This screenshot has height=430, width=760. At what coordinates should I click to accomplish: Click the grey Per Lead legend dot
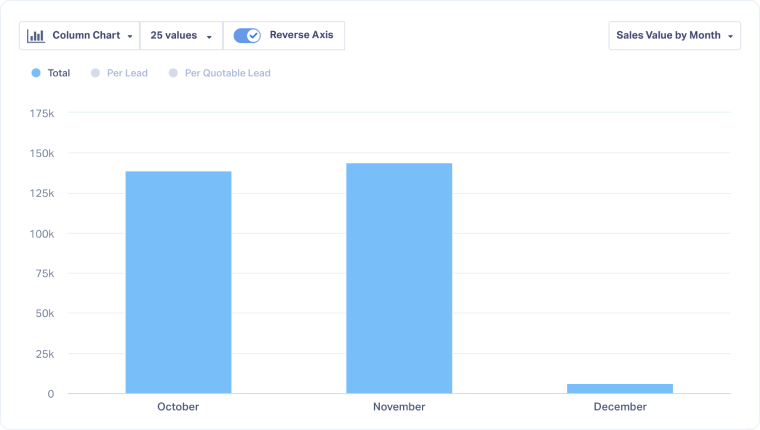(x=95, y=73)
